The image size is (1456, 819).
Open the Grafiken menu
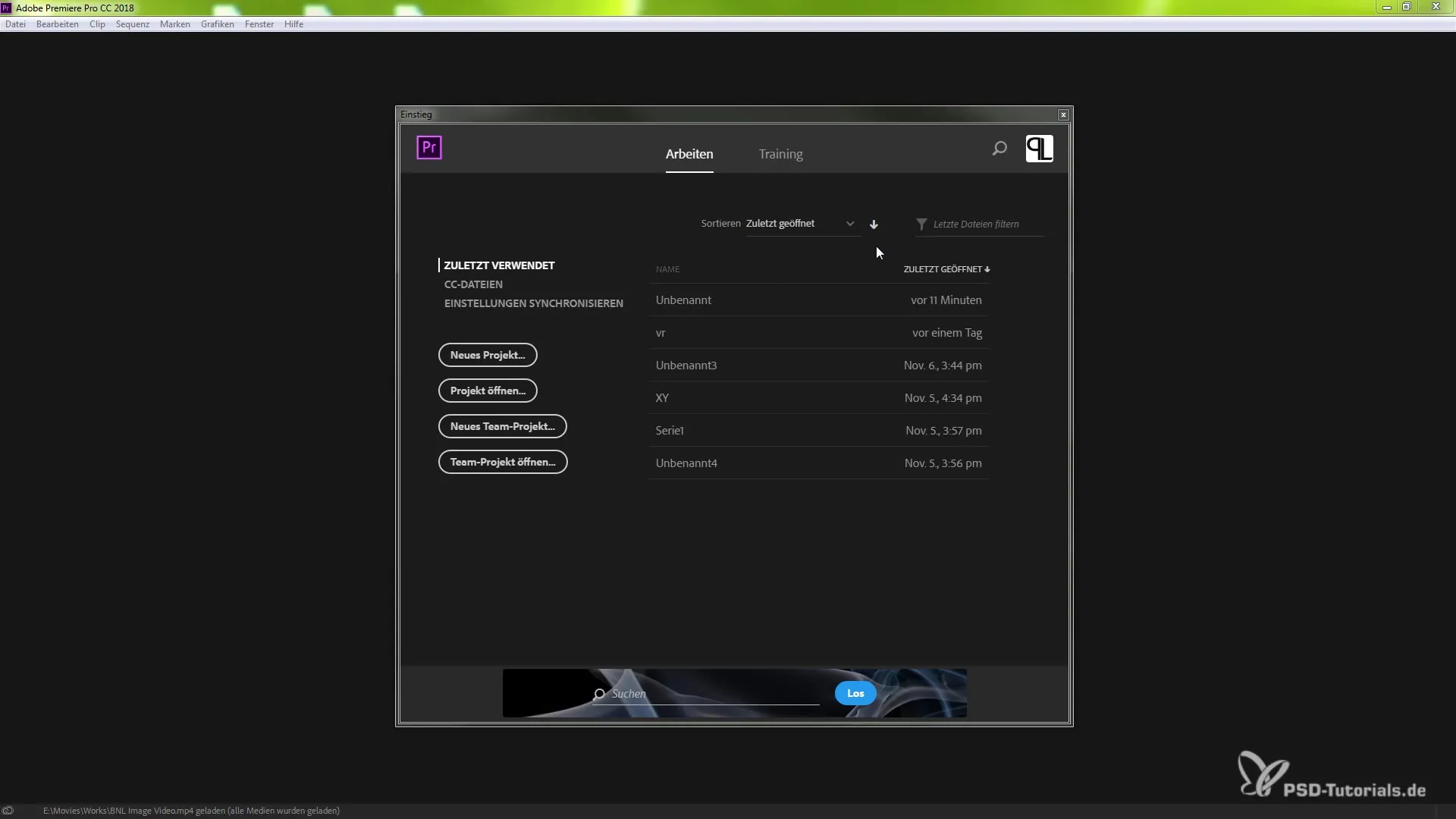click(218, 24)
